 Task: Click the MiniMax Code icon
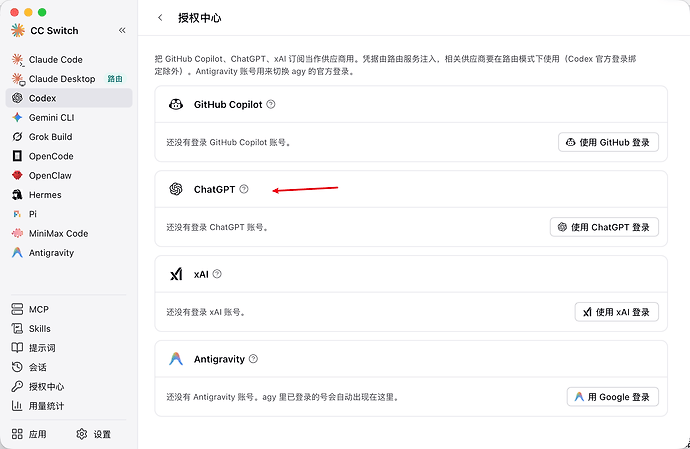coord(17,233)
